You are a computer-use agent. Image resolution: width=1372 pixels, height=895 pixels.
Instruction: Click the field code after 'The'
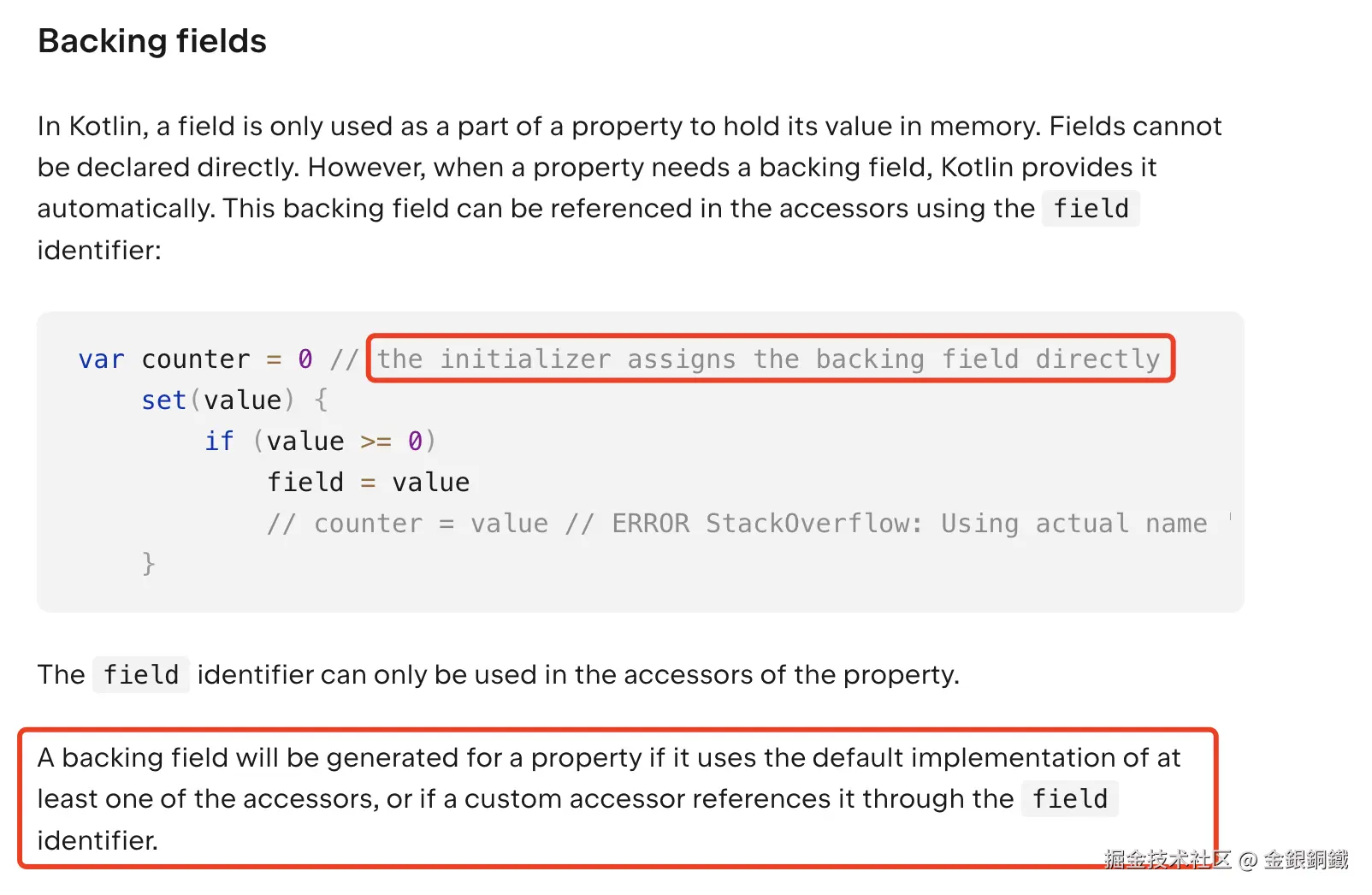pyautogui.click(x=141, y=674)
